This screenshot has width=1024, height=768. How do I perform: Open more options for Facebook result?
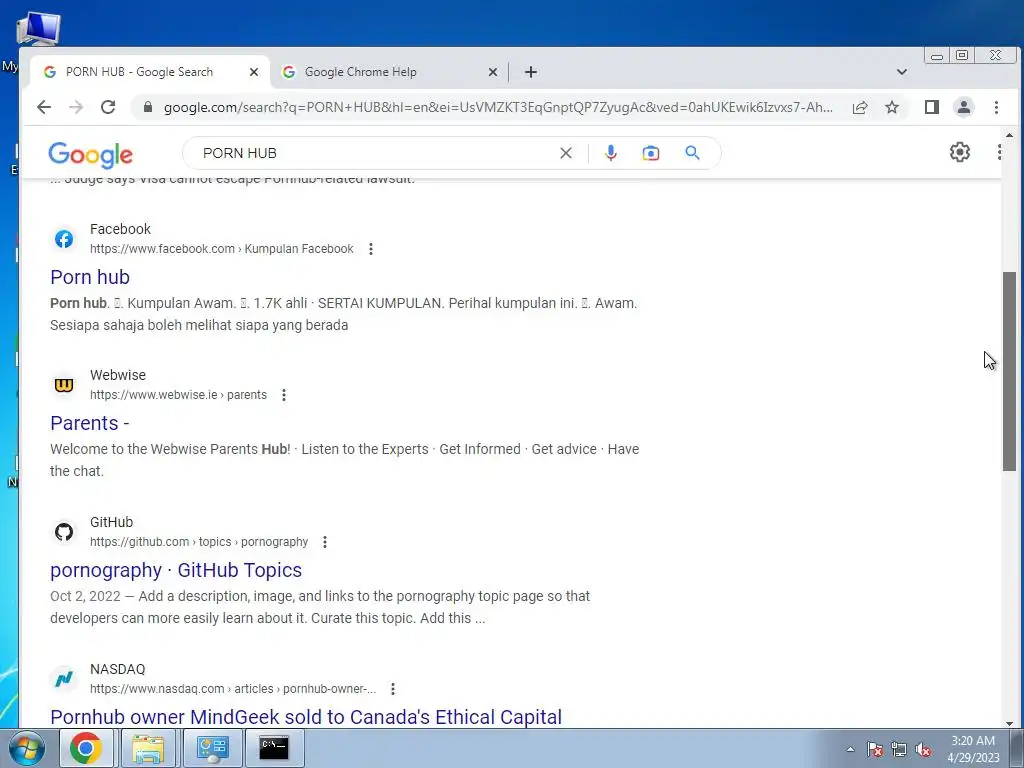pyautogui.click(x=371, y=249)
